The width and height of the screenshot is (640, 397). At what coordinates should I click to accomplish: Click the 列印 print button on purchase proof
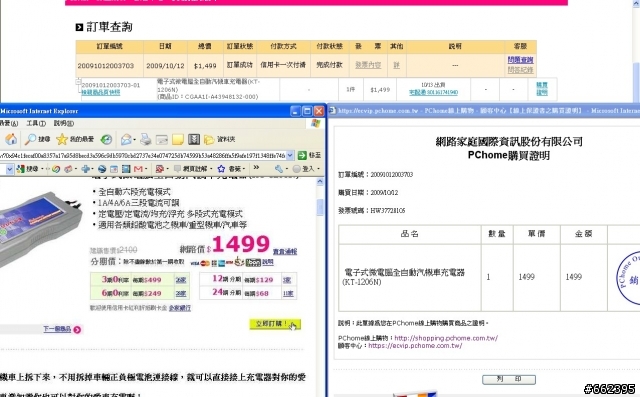coord(509,379)
